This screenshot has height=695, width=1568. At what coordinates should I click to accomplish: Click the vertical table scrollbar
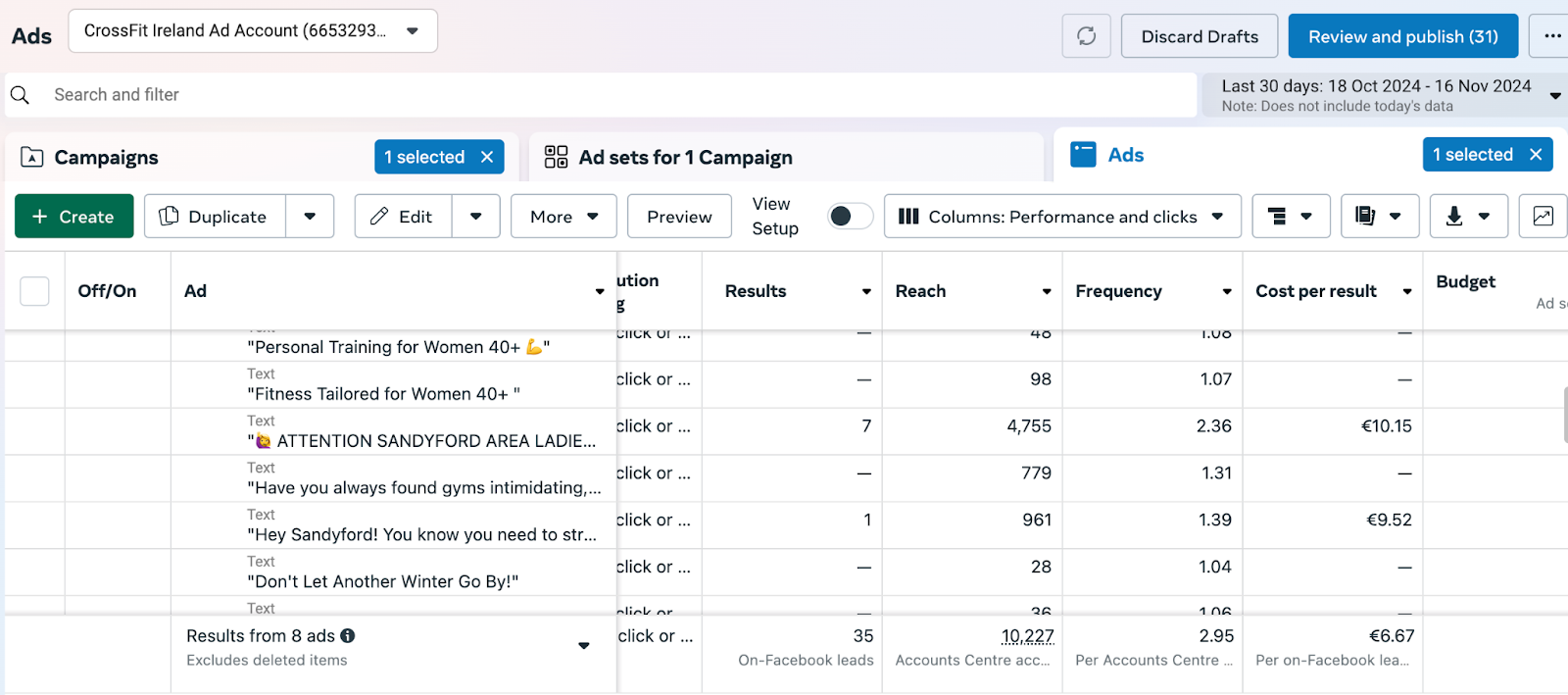(1565, 415)
